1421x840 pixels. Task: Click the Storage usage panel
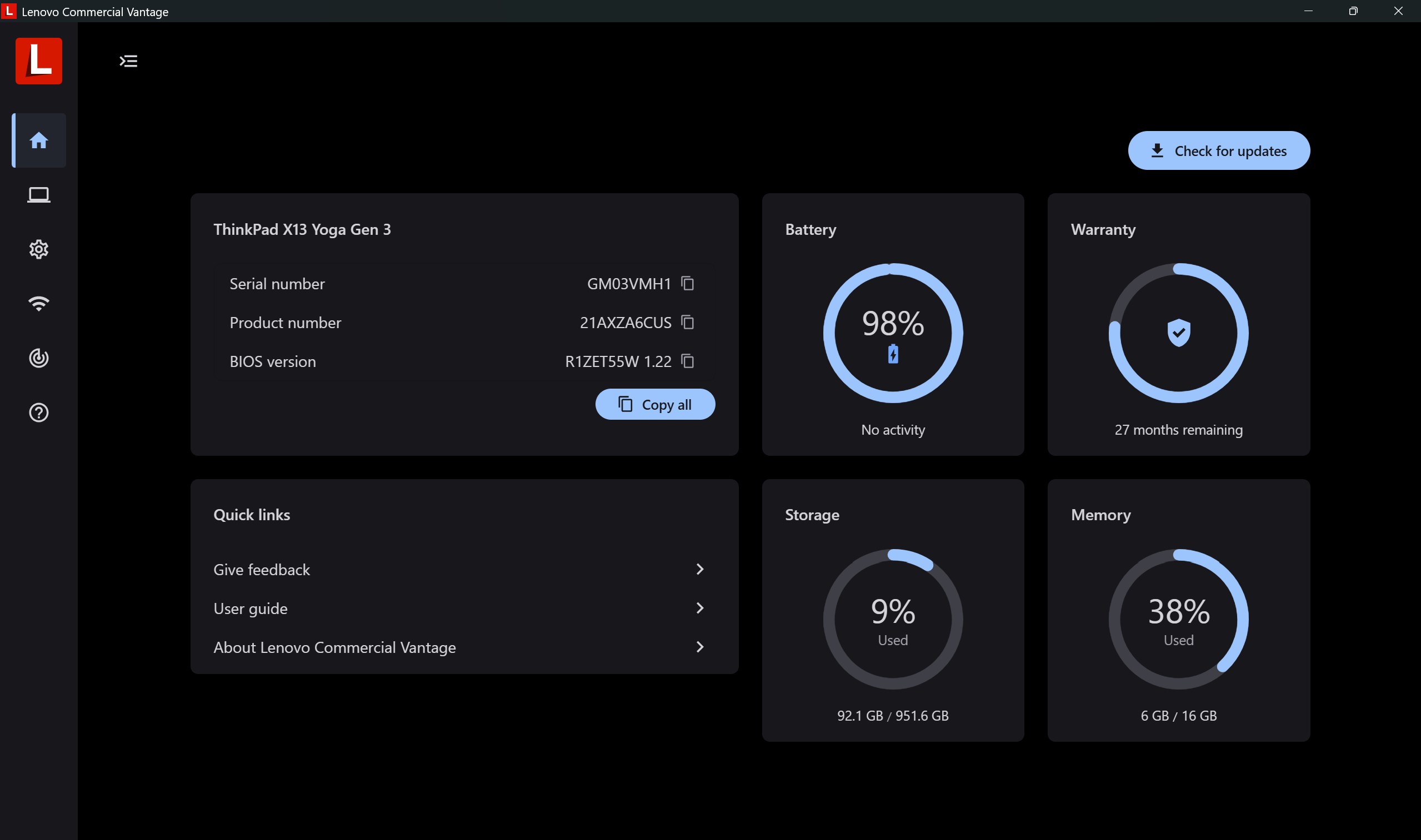pos(893,619)
